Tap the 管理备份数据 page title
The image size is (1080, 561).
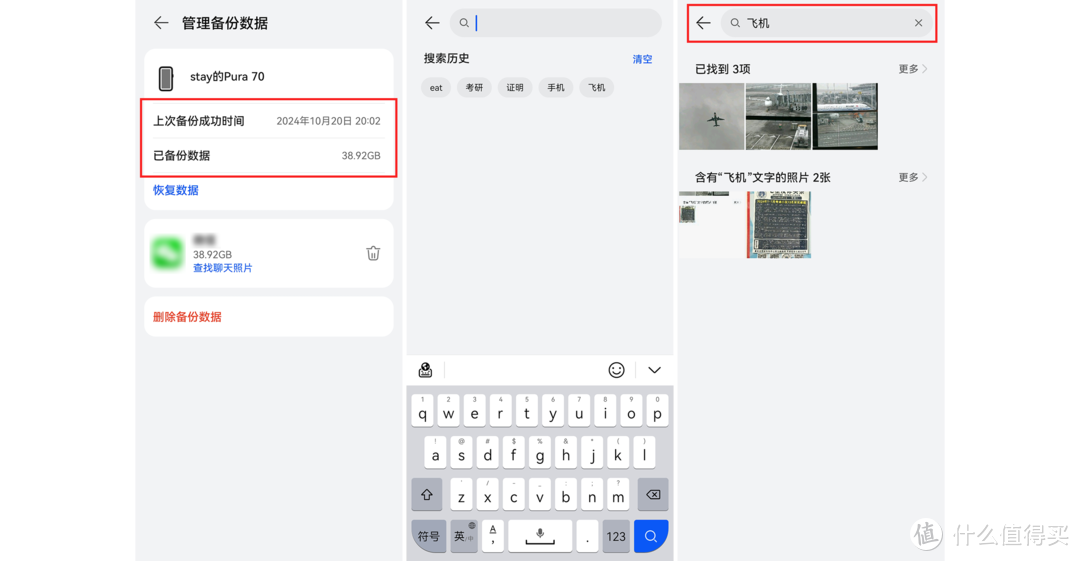[225, 23]
